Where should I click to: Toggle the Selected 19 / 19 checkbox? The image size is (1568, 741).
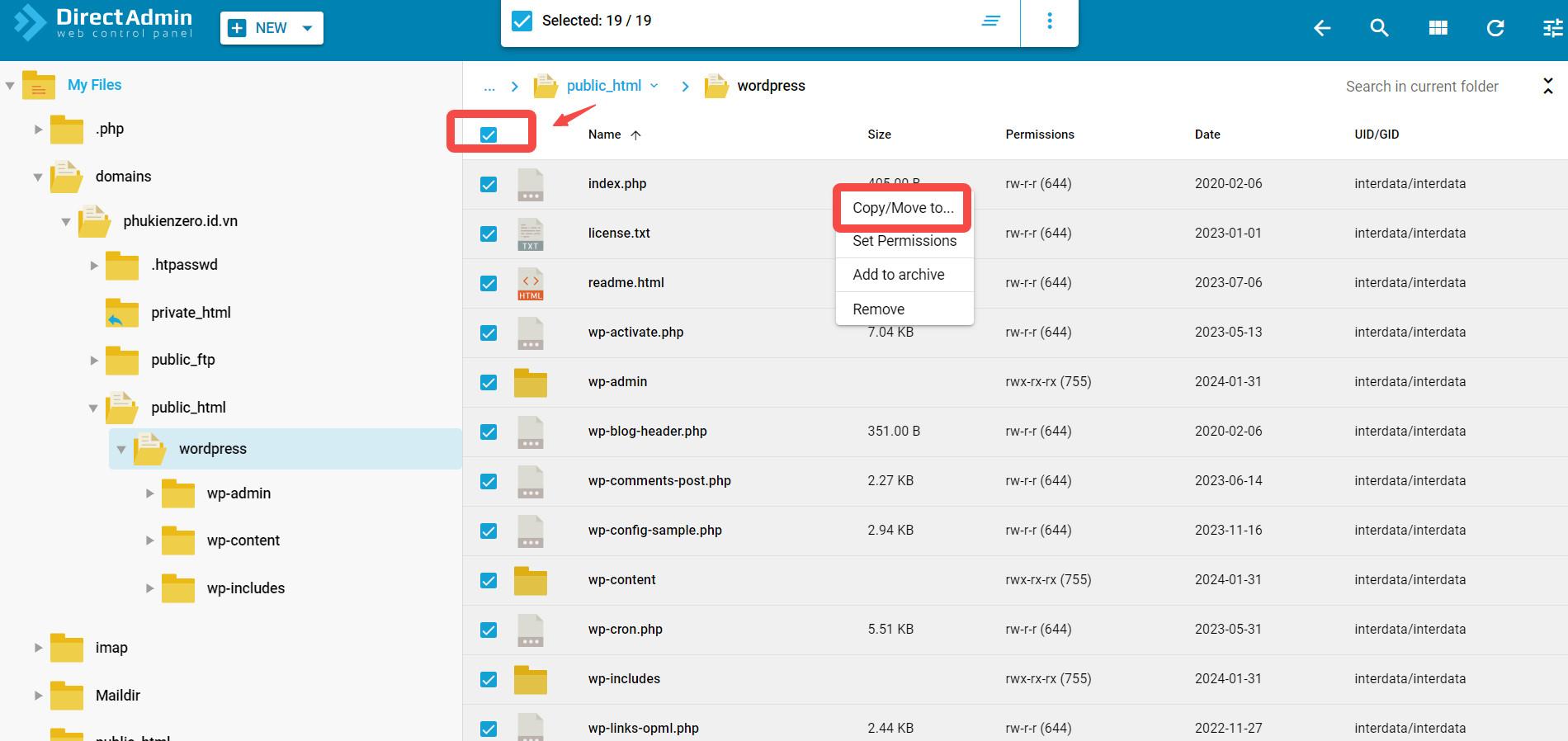[x=522, y=21]
